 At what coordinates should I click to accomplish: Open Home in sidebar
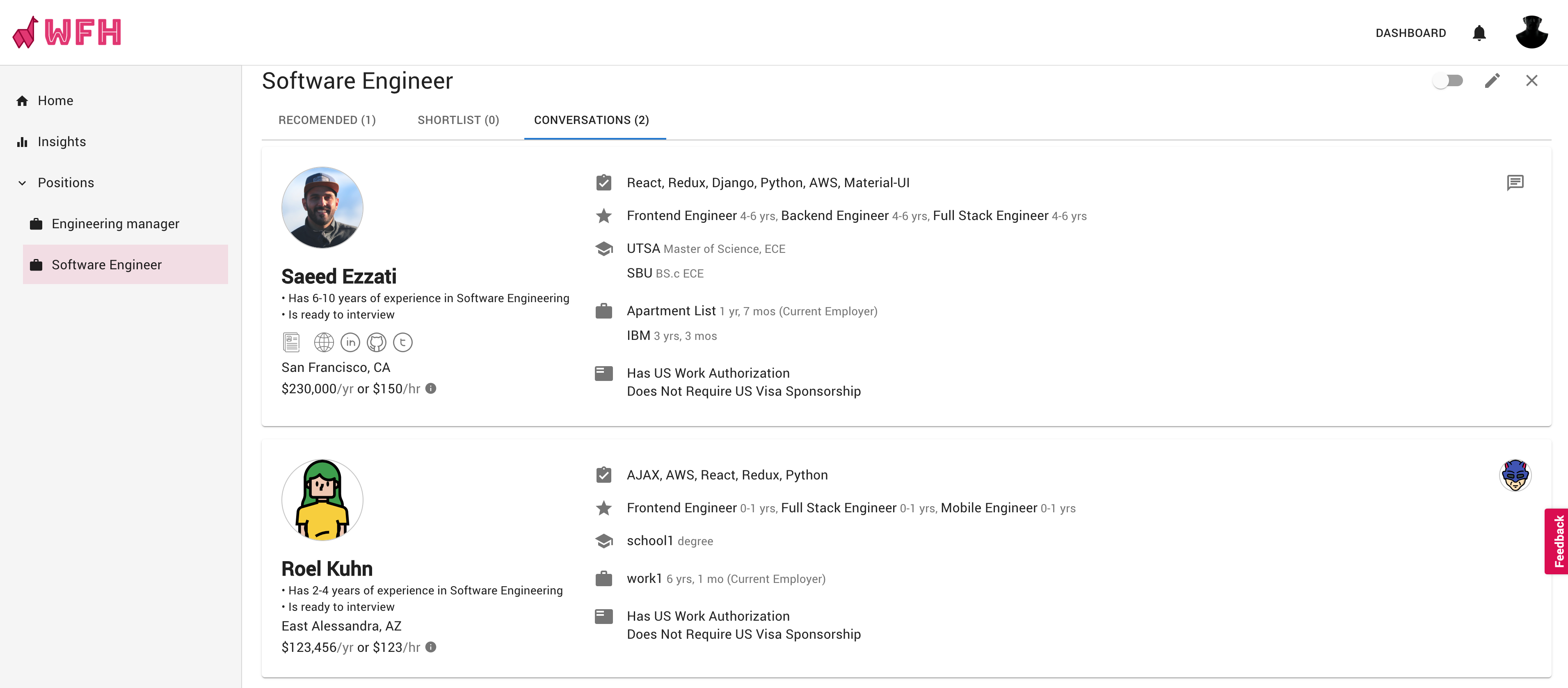click(55, 101)
